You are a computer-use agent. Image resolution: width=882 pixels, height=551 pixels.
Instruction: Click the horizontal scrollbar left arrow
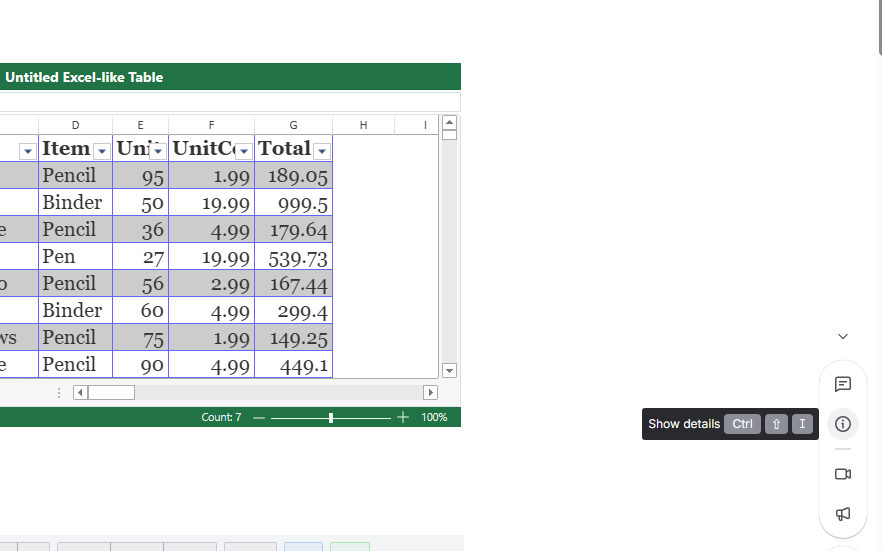click(x=81, y=393)
